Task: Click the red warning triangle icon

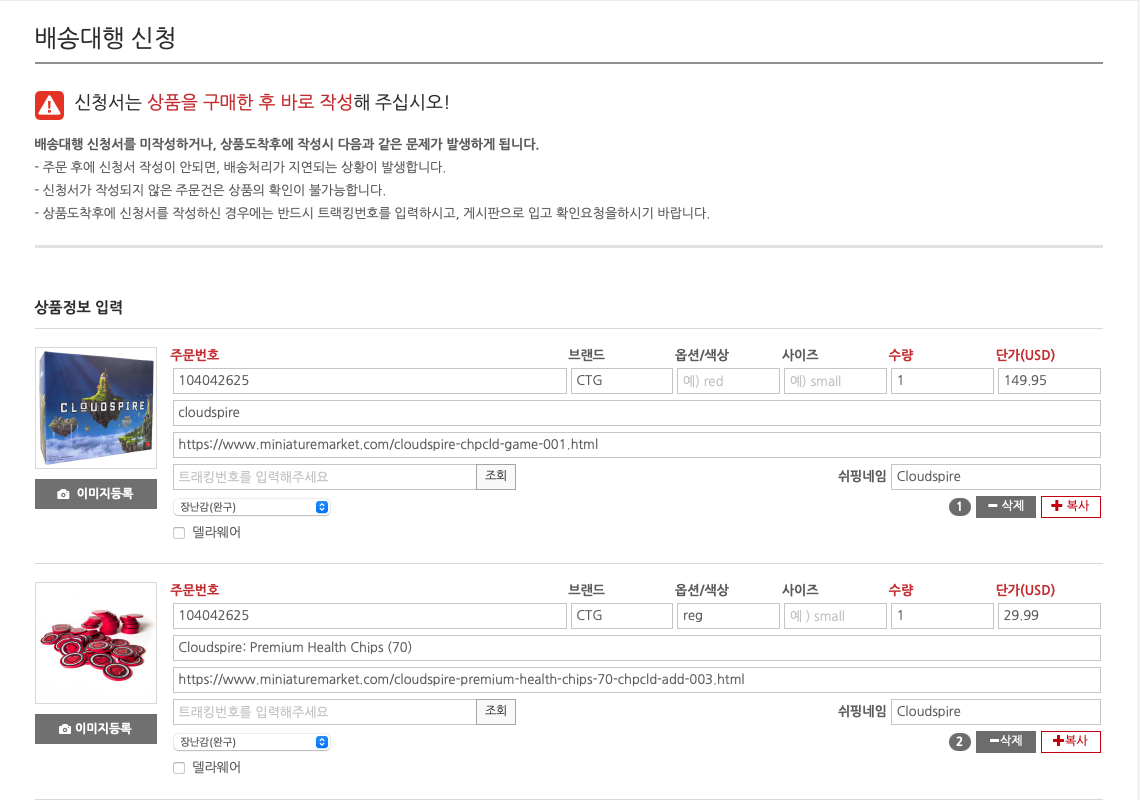Action: point(49,105)
